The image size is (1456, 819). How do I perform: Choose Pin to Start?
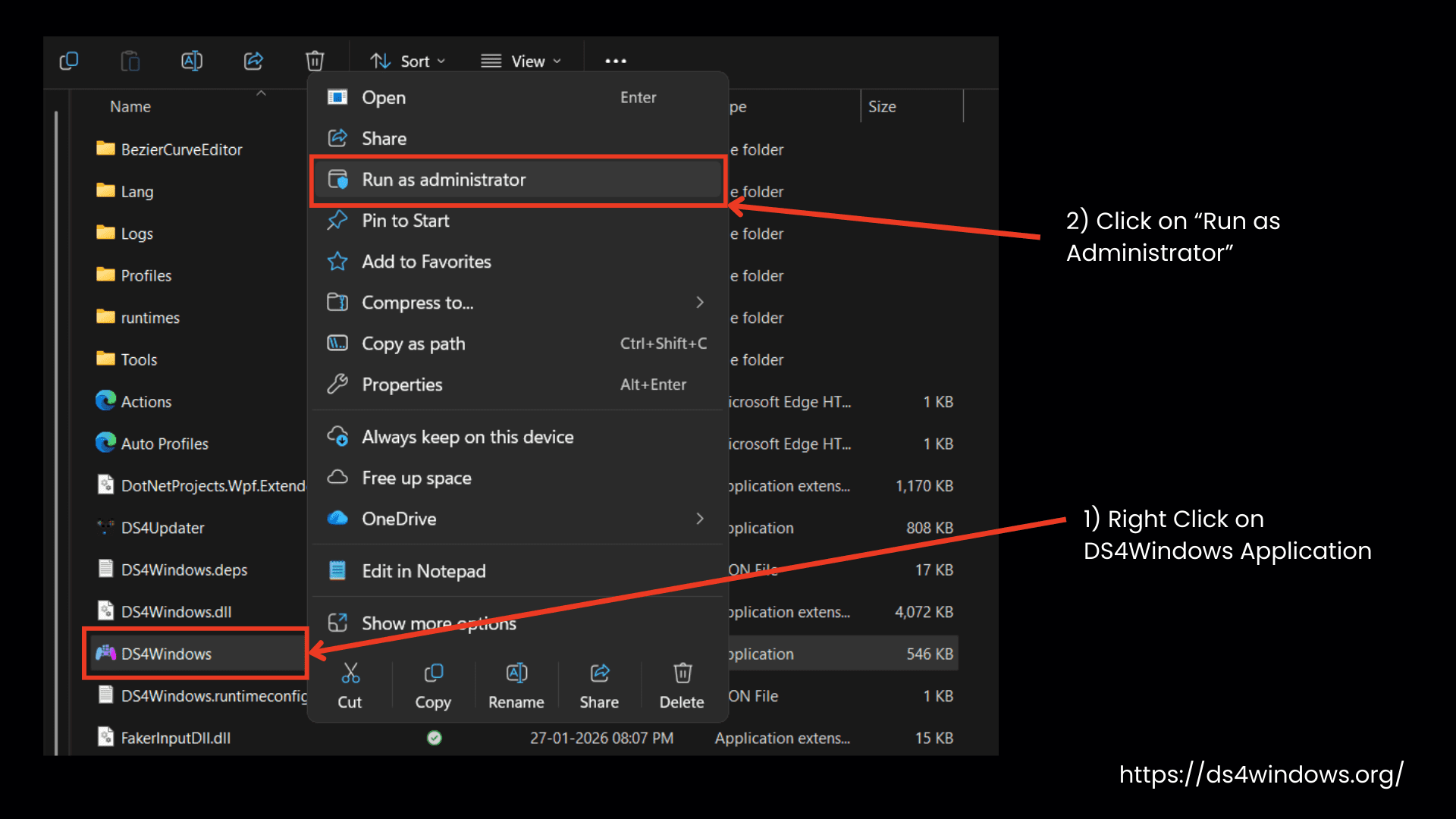[x=518, y=221]
